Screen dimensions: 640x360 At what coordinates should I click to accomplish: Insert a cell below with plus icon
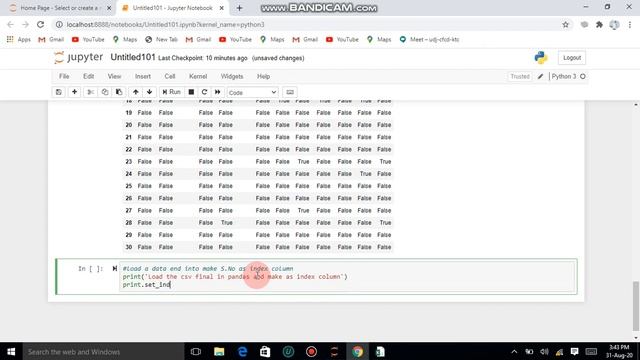[x=74, y=92]
